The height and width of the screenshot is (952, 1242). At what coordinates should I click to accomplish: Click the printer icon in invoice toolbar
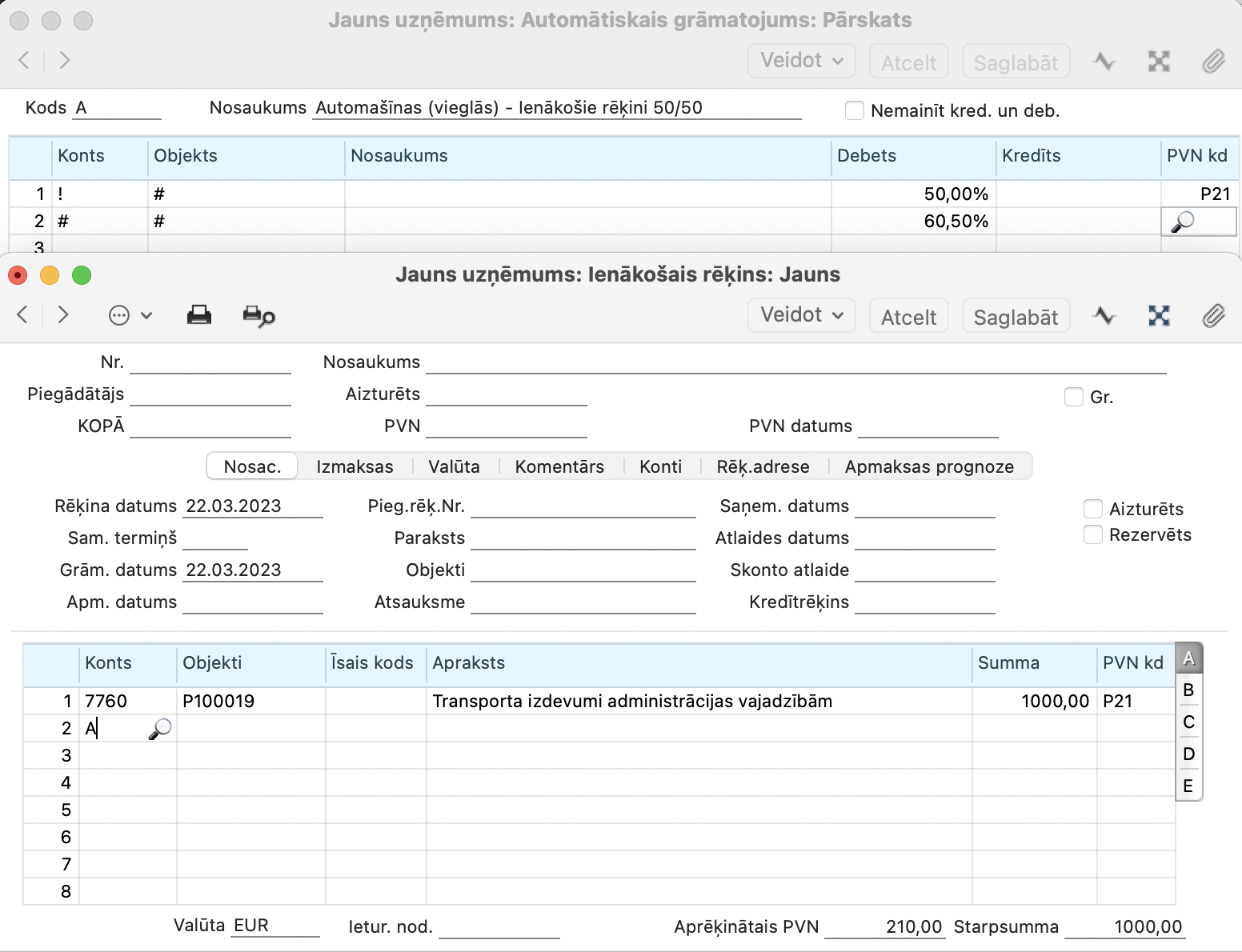coord(198,315)
